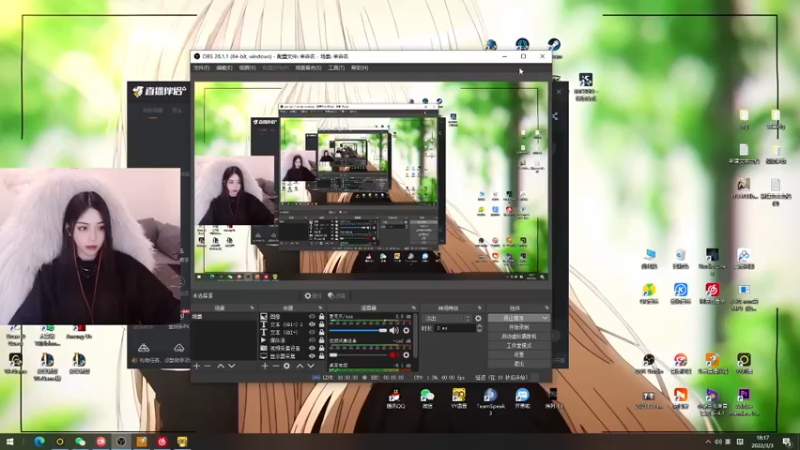800x450 pixels.
Task: Open the NetEase Cloud Music desktop shortcut
Action: tap(712, 293)
